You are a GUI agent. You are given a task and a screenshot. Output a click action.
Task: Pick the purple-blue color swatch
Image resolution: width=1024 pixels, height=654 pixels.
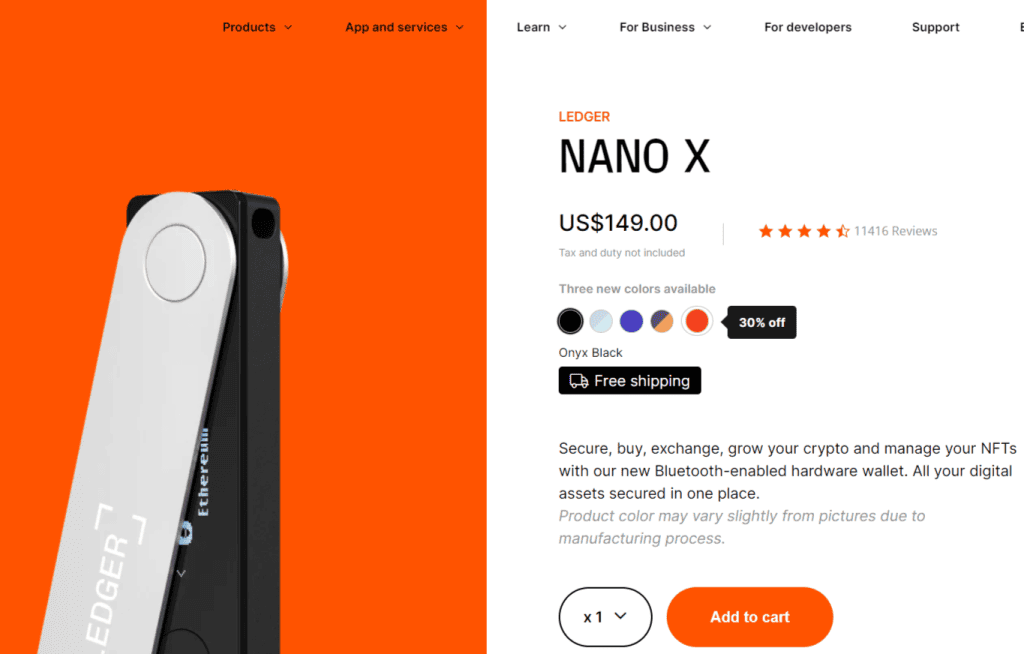point(632,321)
